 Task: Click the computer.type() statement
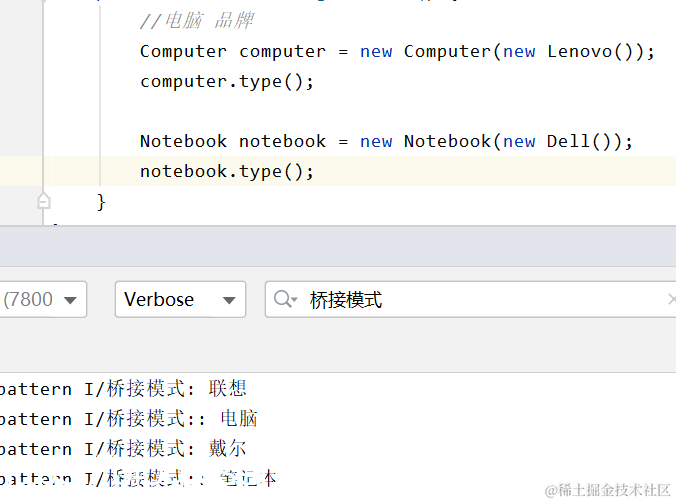227,82
